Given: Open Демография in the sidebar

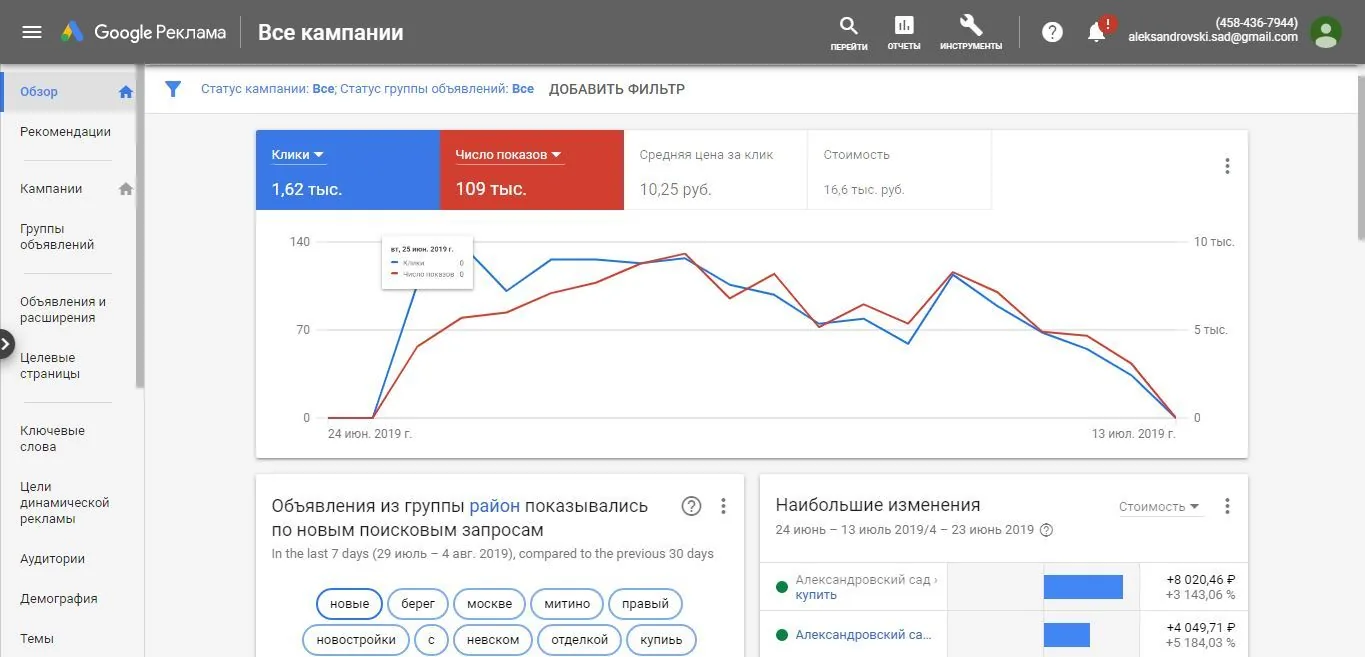Looking at the screenshot, I should pyautogui.click(x=59, y=599).
